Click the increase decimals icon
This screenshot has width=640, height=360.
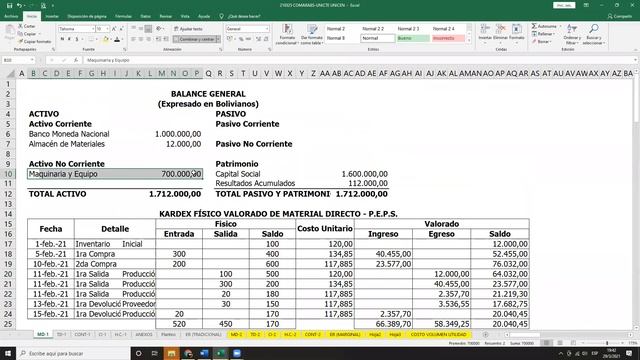tap(258, 39)
